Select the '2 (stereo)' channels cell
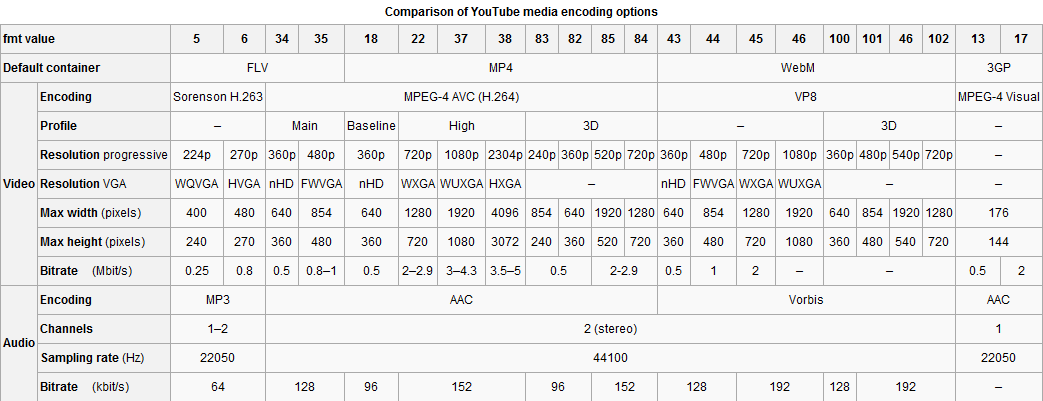The image size is (1043, 401). pyautogui.click(x=610, y=329)
